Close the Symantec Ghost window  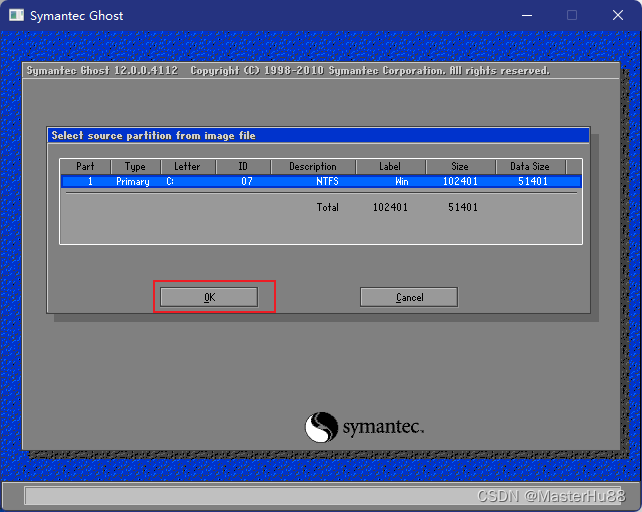618,16
